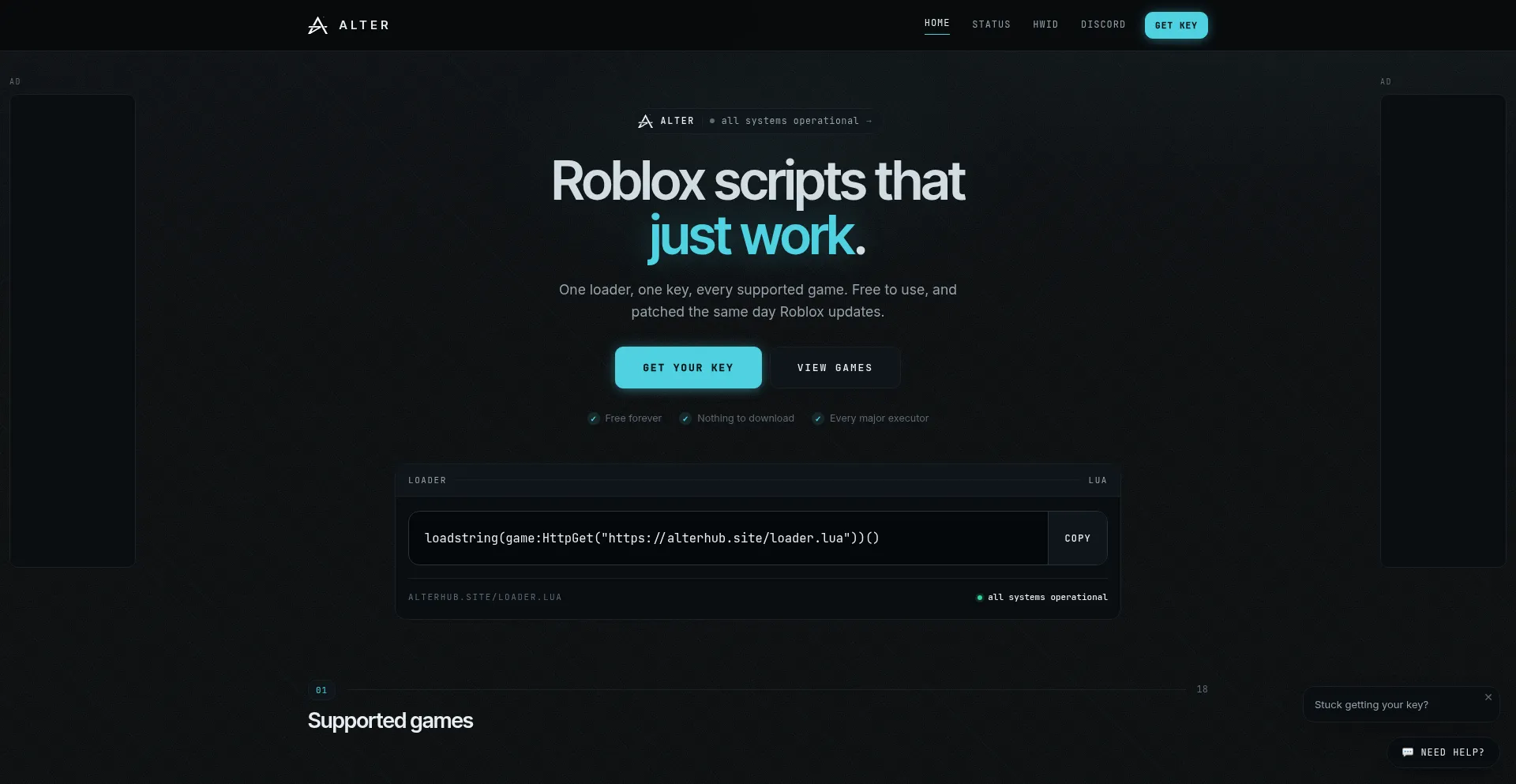Click the ALTERHUB.SITE/LOADER.LUA text

(485, 598)
